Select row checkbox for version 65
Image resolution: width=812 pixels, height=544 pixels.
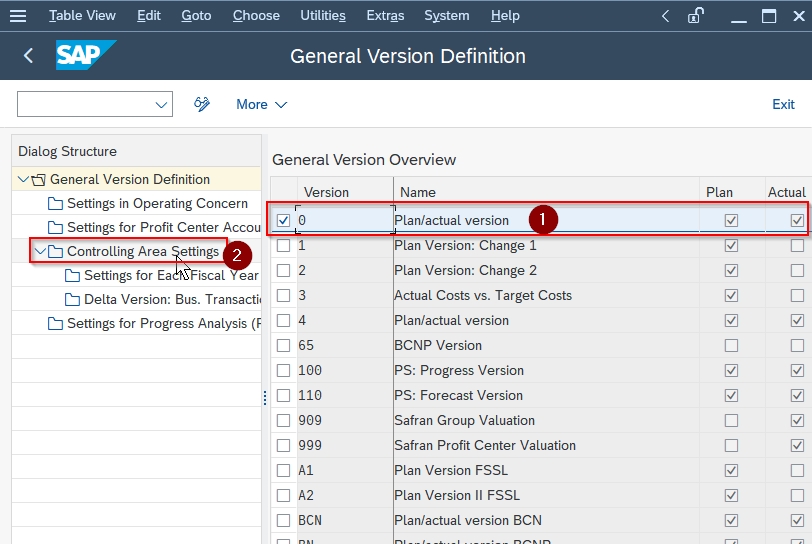tap(283, 345)
